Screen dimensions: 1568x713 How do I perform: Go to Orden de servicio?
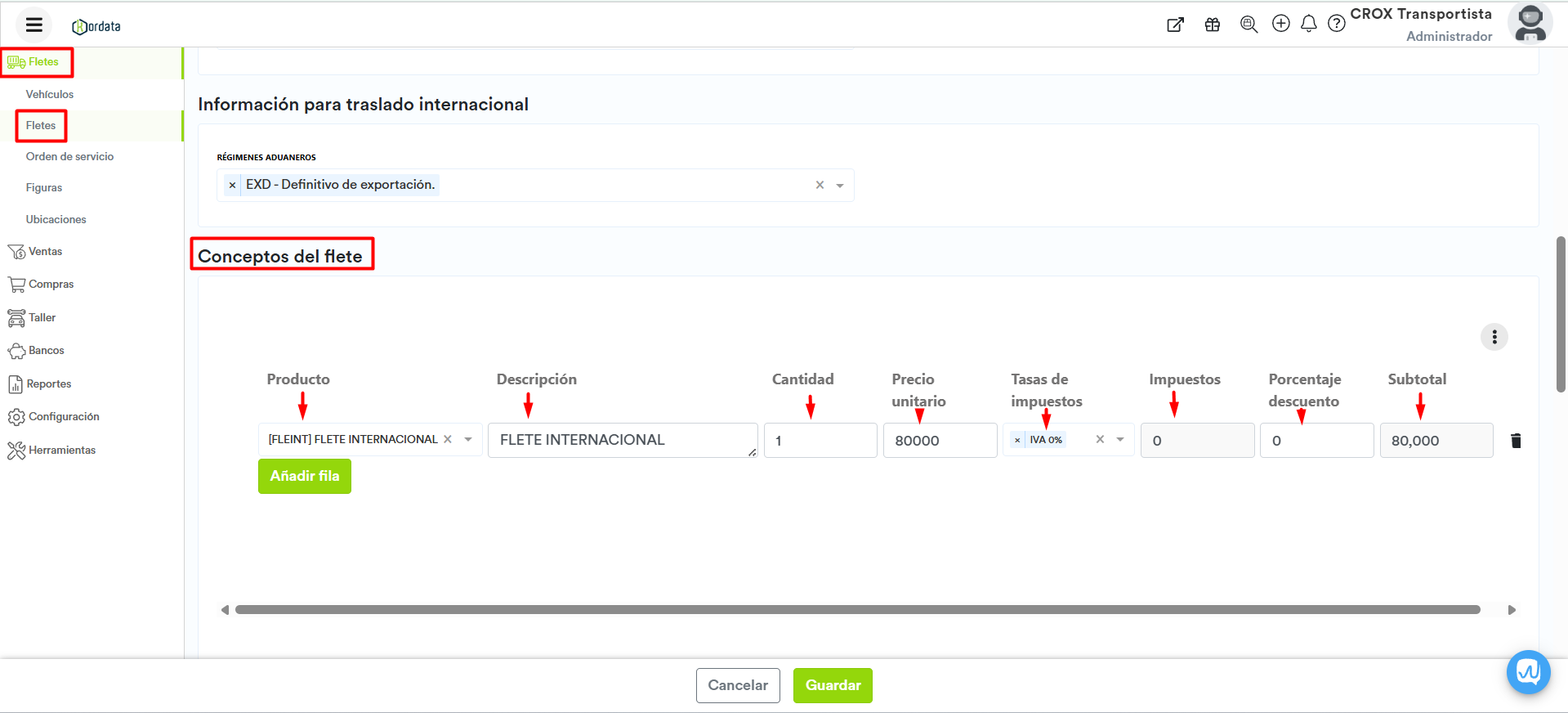tap(69, 156)
